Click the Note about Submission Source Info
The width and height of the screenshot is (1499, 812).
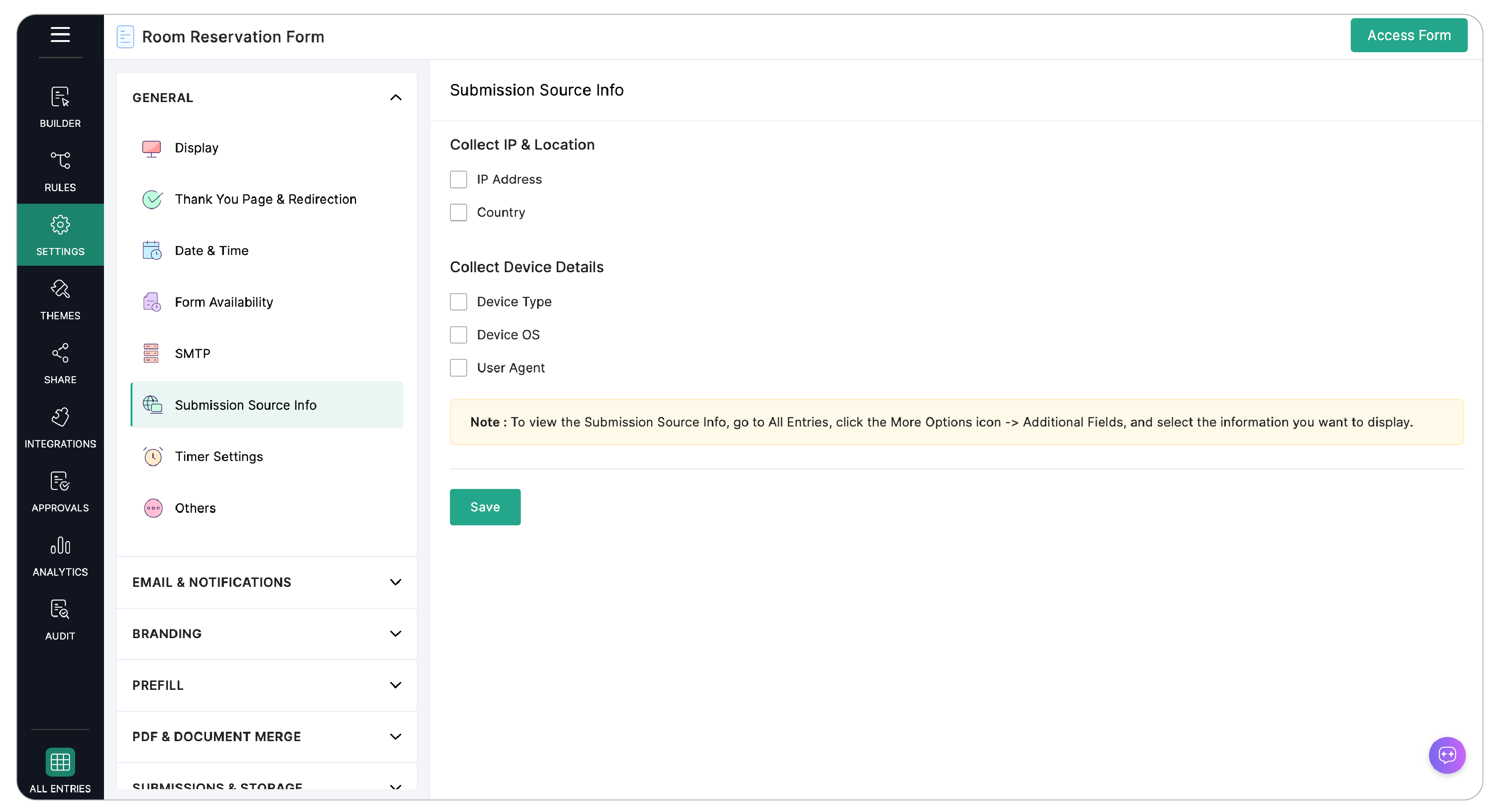[x=956, y=422]
